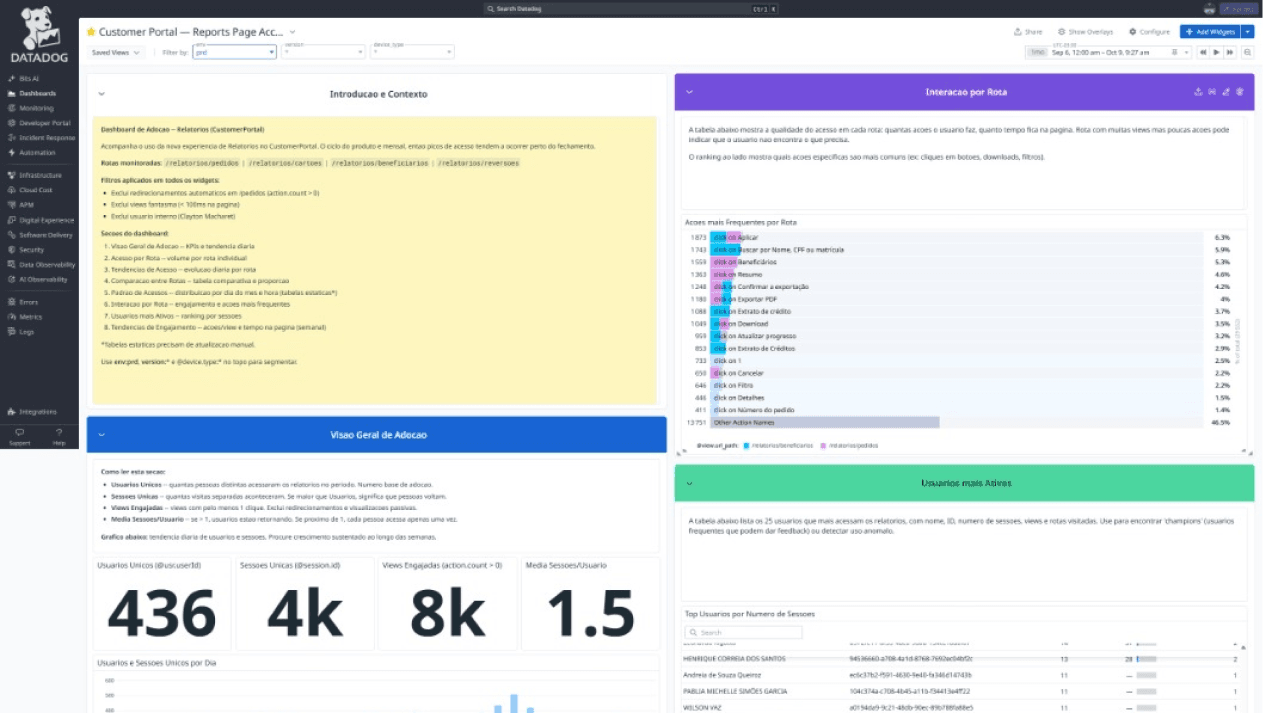Navigate to Infrastructure in the sidebar
The width and height of the screenshot is (1268, 713).
(34, 175)
